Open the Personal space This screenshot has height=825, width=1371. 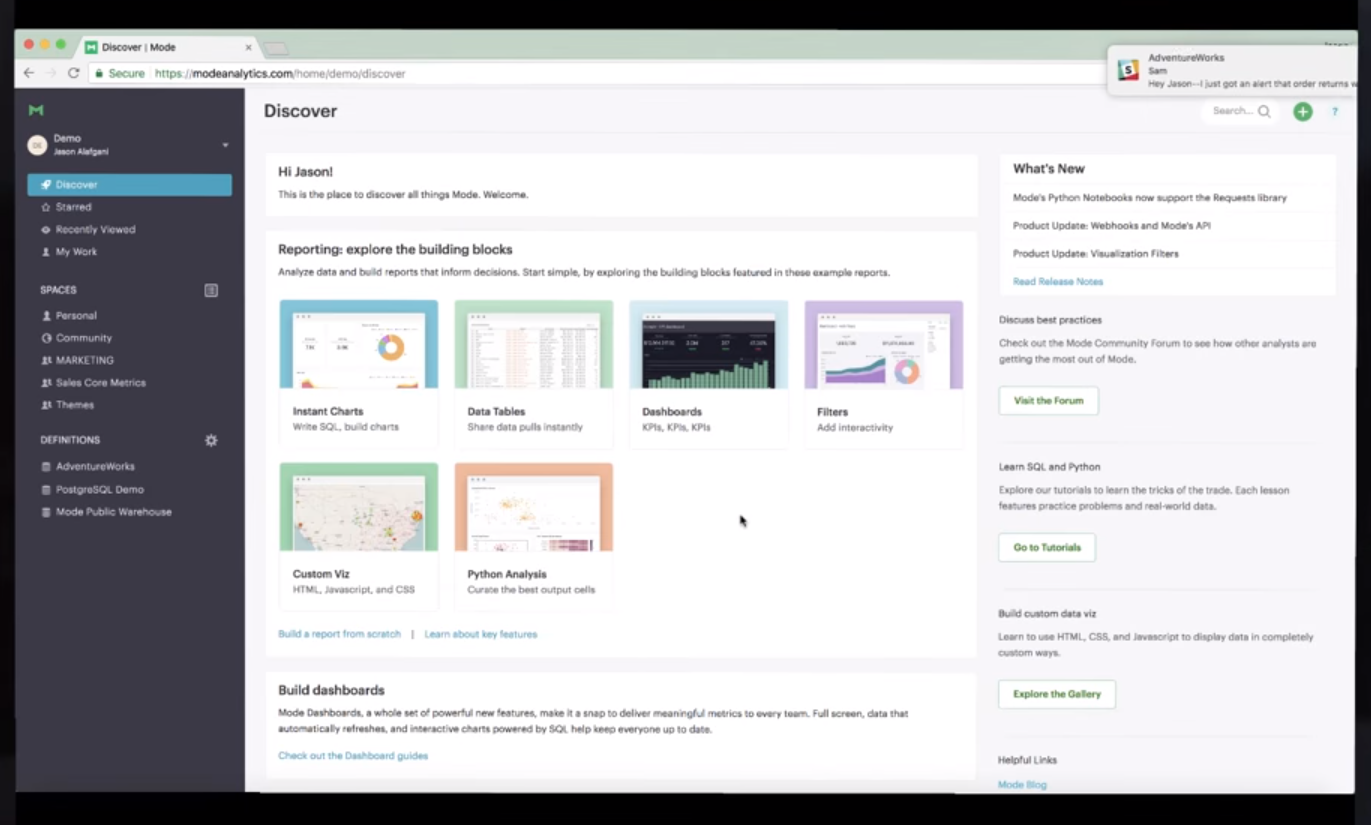[76, 315]
